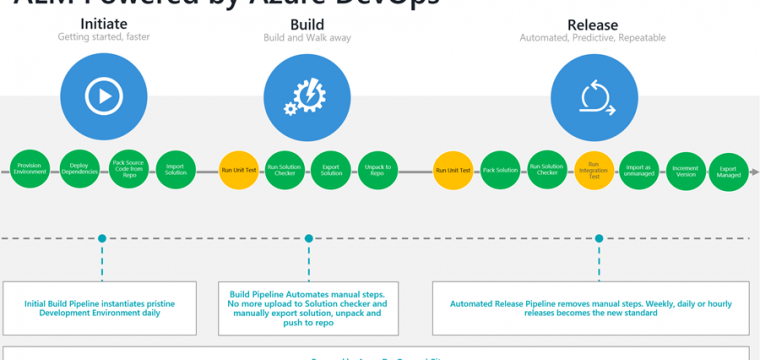760x360 pixels.
Task: Click the Import as unmanaged circle
Action: coord(639,170)
